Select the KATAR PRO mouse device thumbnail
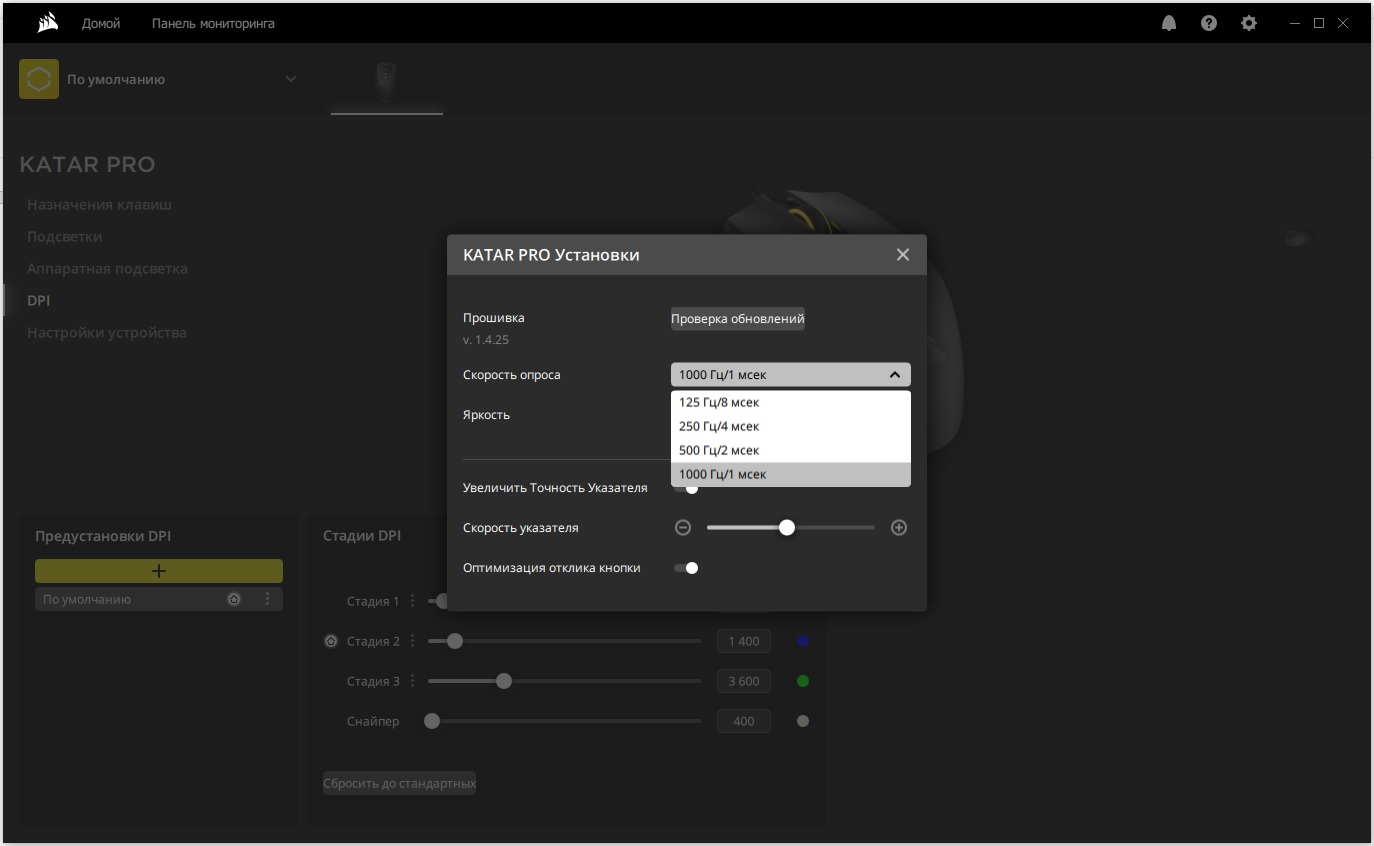This screenshot has height=846, width=1374. pos(387,82)
